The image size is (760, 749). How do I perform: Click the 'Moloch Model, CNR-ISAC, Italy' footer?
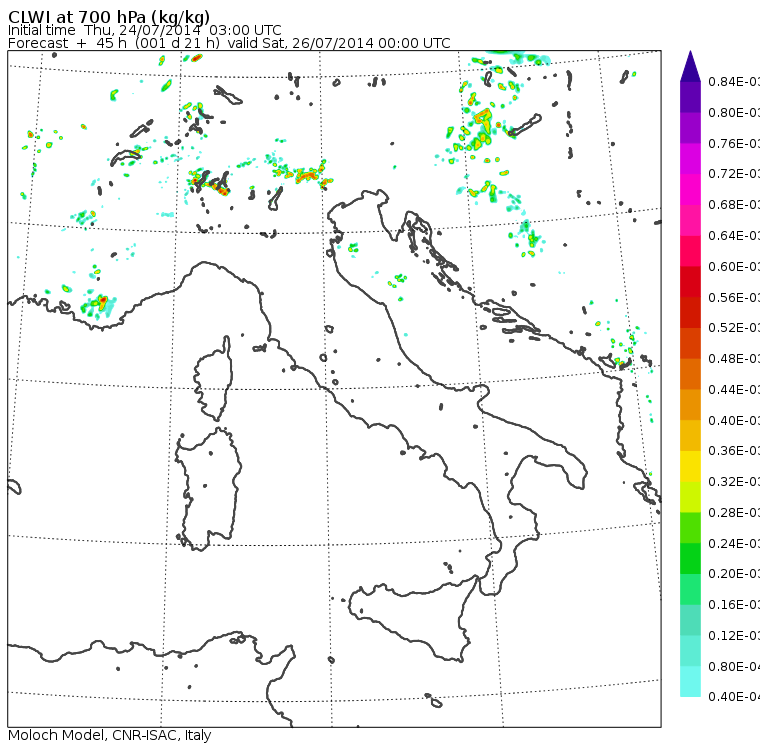click(110, 735)
